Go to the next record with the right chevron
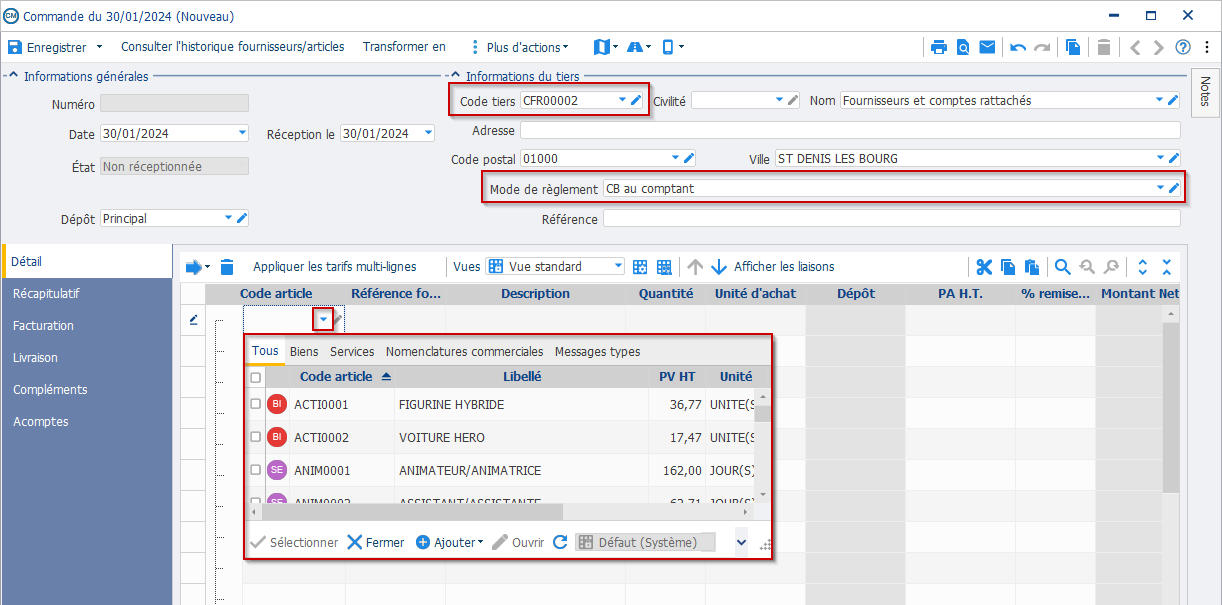 tap(1158, 47)
